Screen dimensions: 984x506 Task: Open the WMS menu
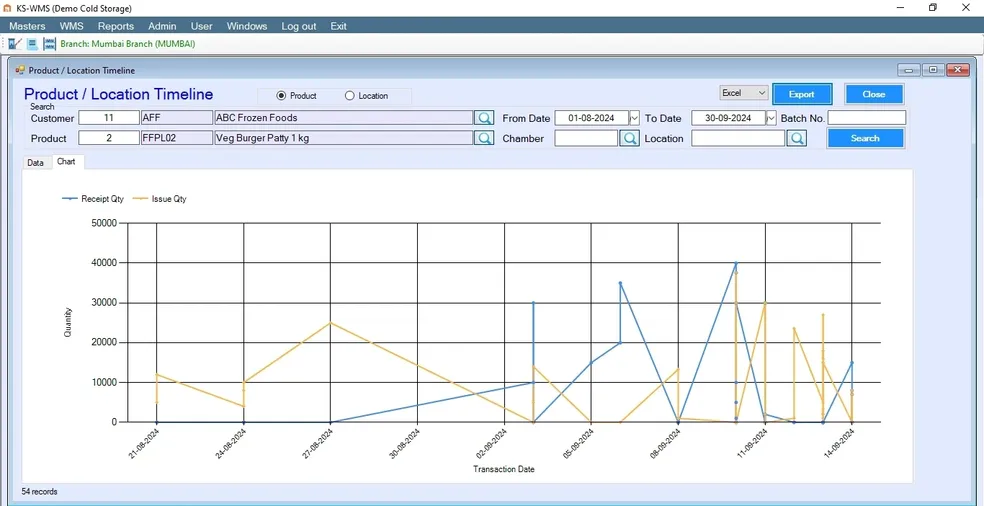coord(71,26)
